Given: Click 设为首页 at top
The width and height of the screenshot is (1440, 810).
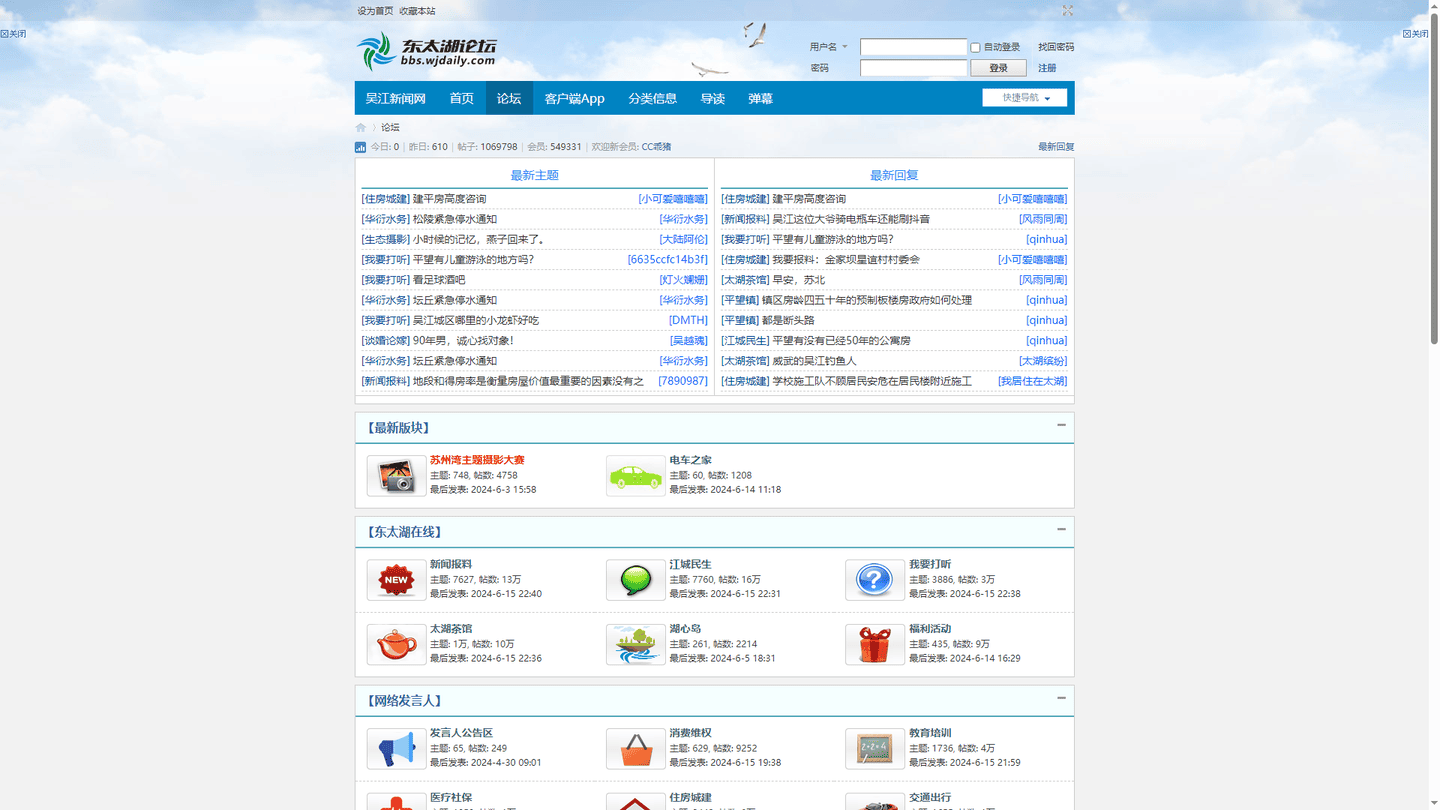Looking at the screenshot, I should tap(375, 11).
